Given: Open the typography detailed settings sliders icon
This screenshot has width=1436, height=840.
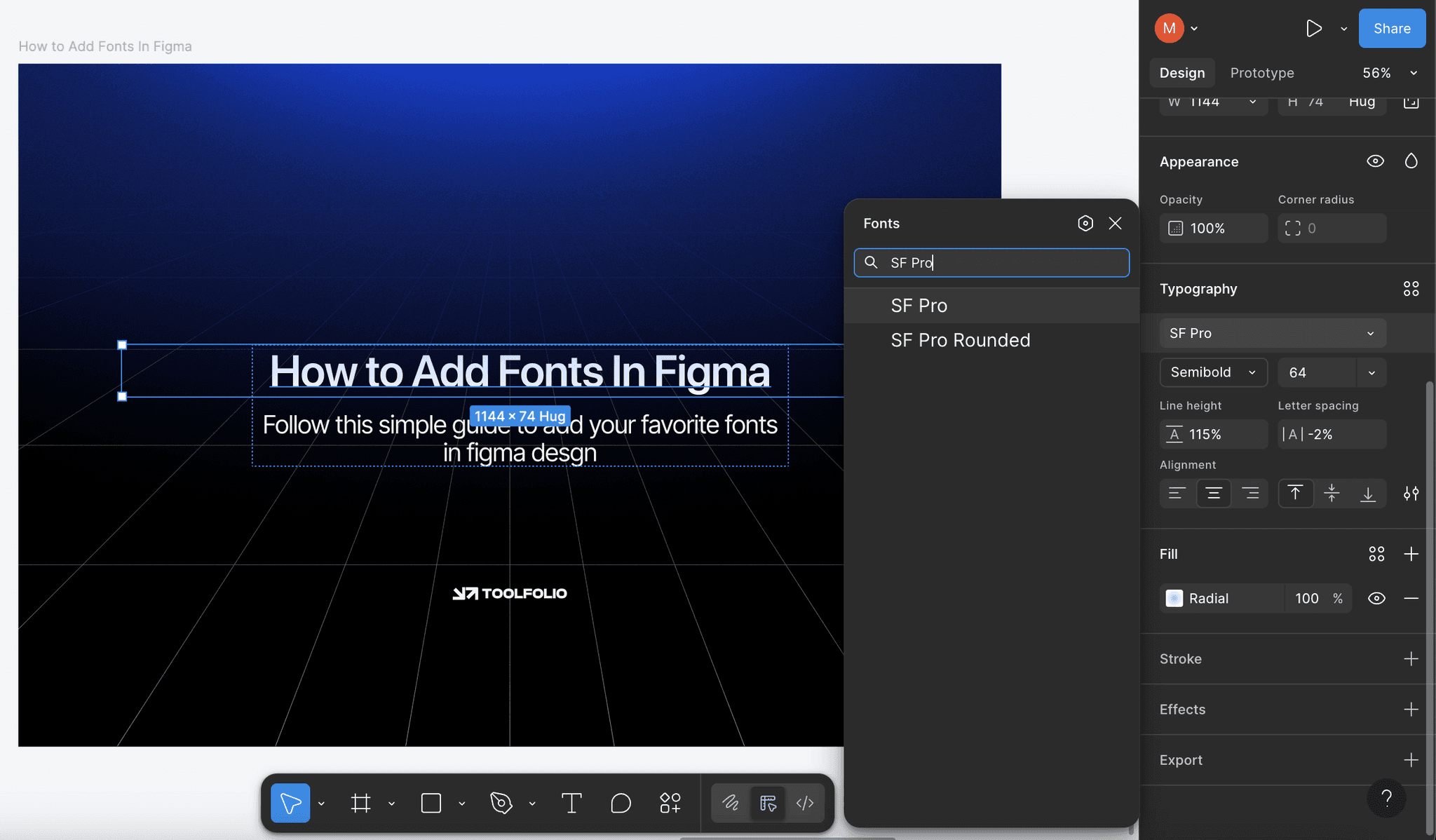Looking at the screenshot, I should (x=1411, y=493).
